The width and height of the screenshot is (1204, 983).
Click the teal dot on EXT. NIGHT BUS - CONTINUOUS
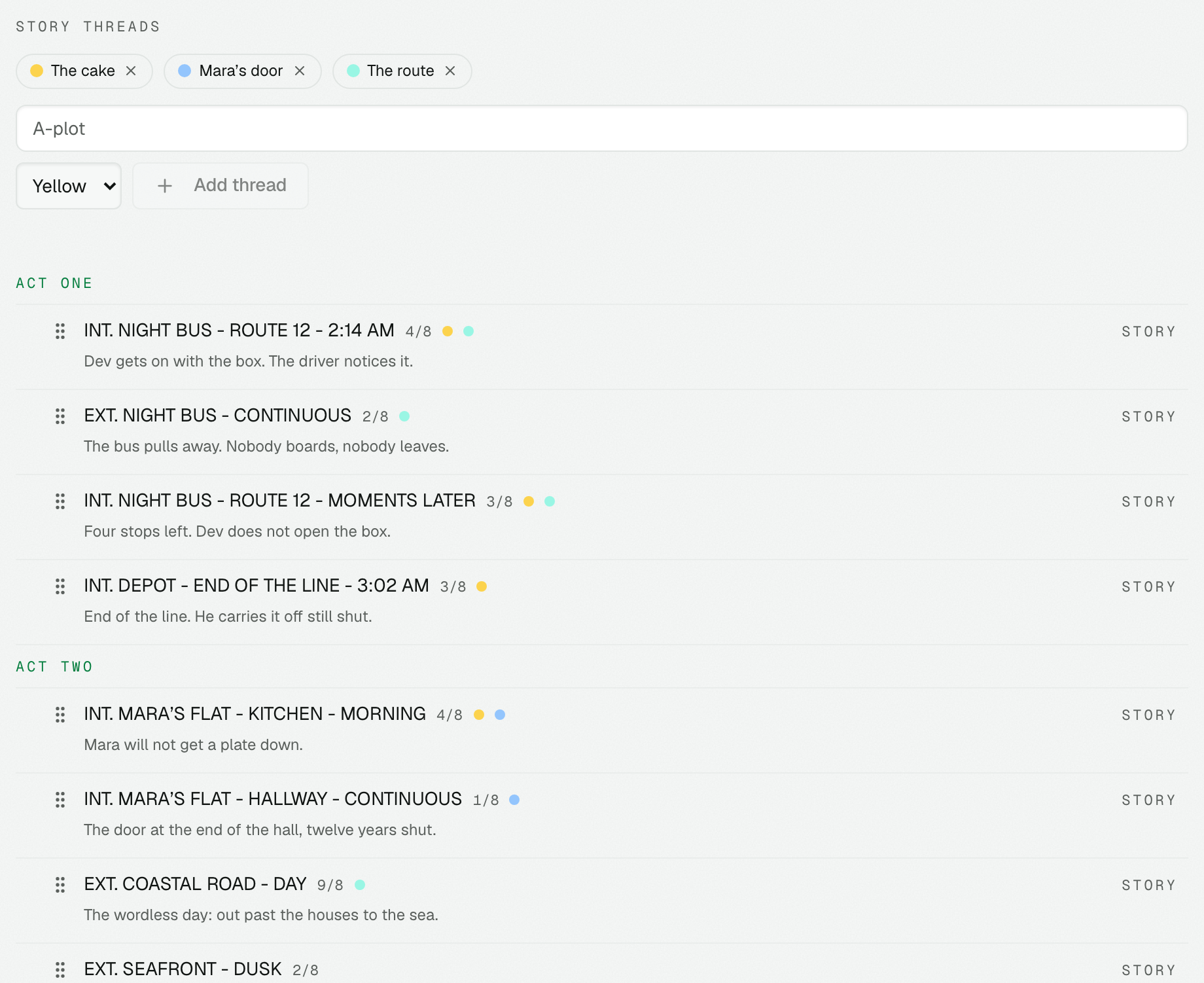tap(404, 416)
